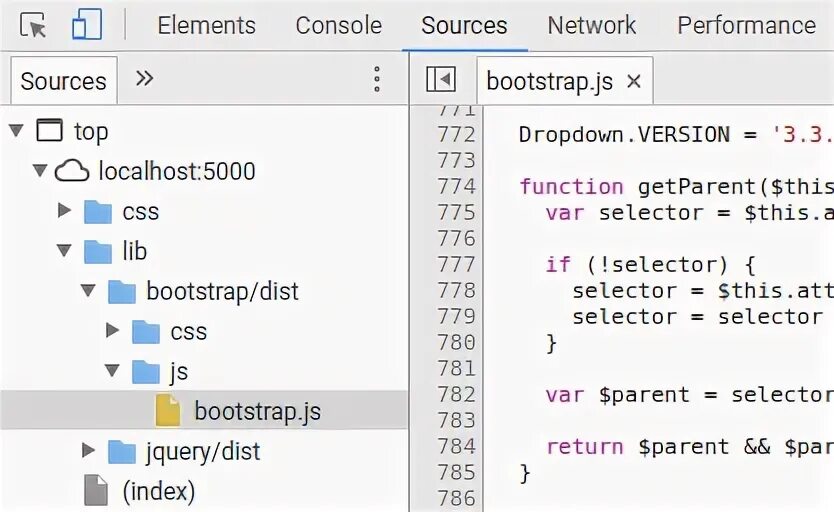Close the bootstrap.js editor tab
This screenshot has width=834, height=512.
(633, 81)
